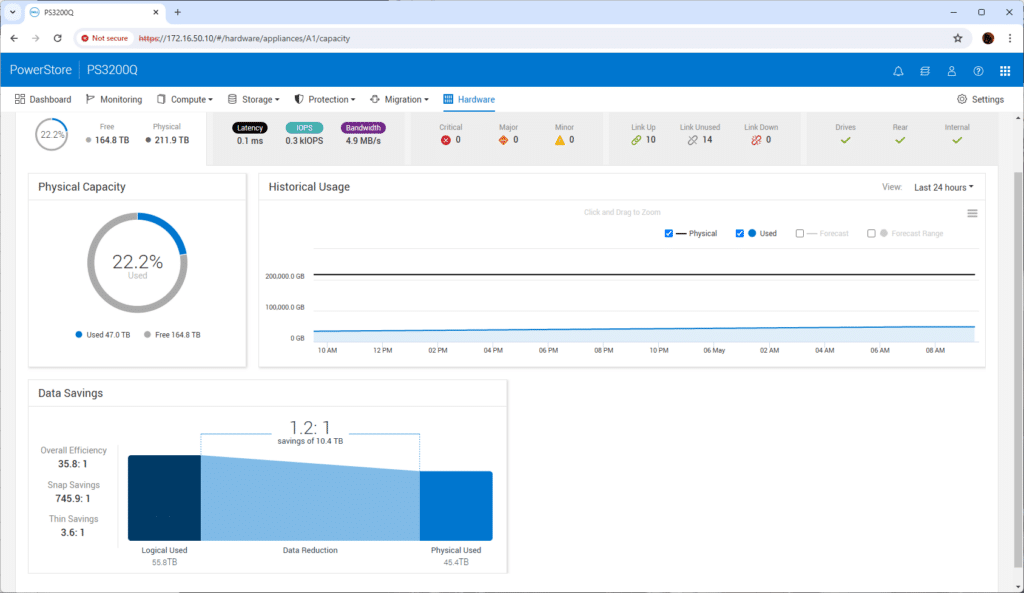Image resolution: width=1024 pixels, height=593 pixels.
Task: Click the PowerStore brand link
Action: (x=40, y=70)
